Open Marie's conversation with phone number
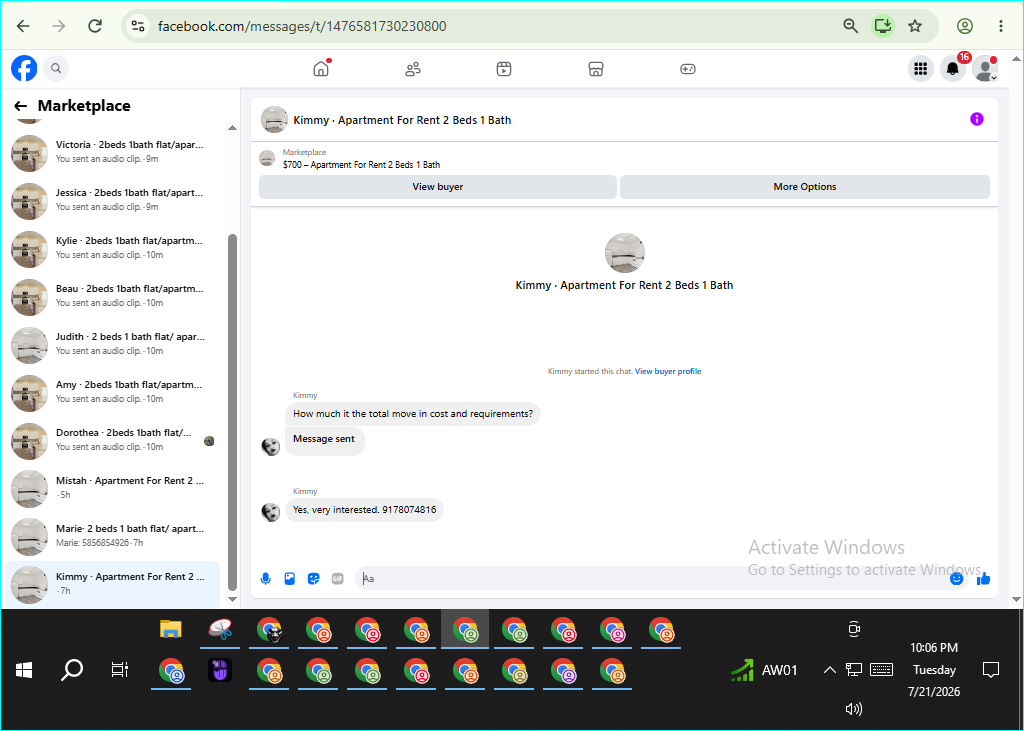Viewport: 1024px width, 731px height. pos(112,536)
